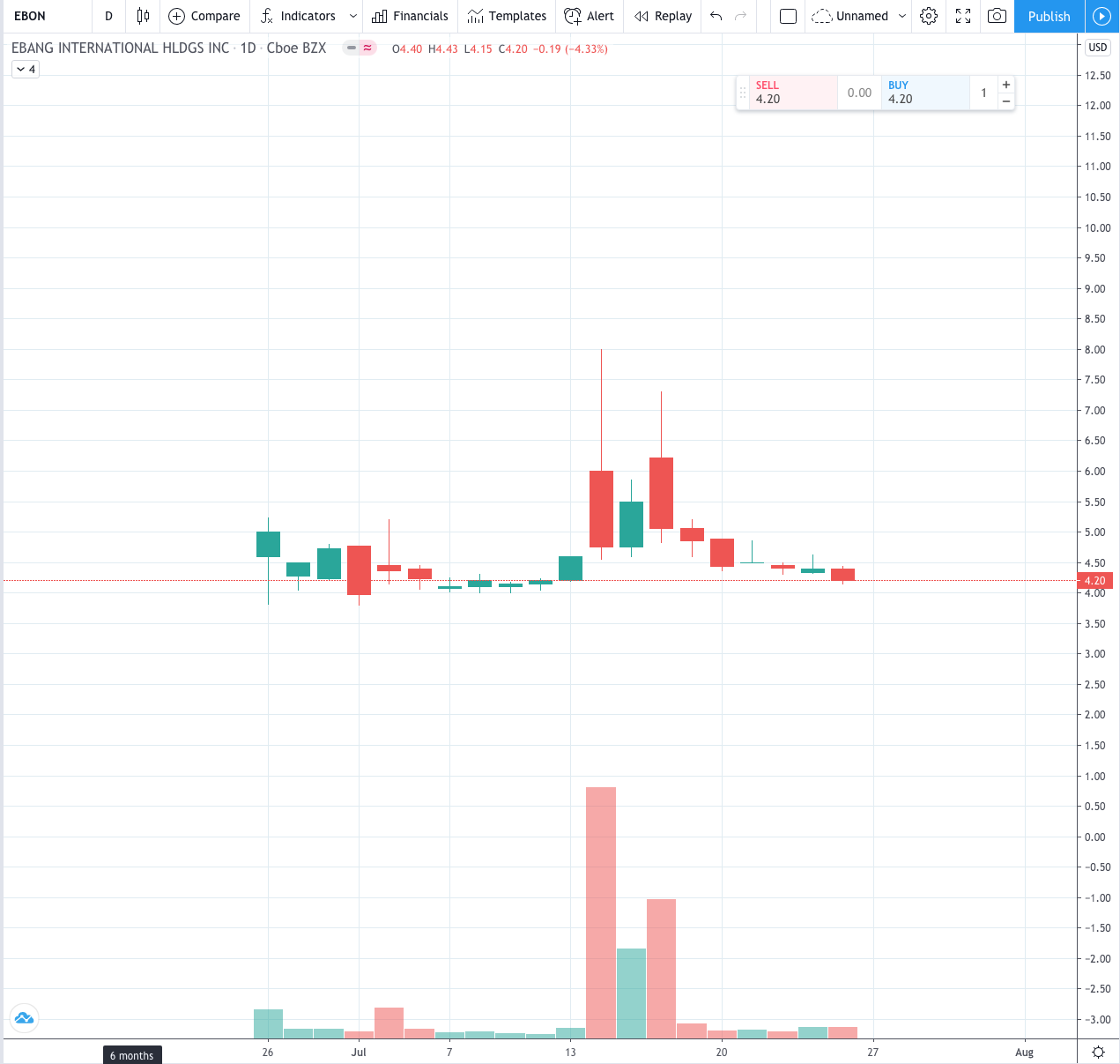Expand the indicators legend showing 4
Screen dimensions: 1120x1064
click(x=26, y=69)
